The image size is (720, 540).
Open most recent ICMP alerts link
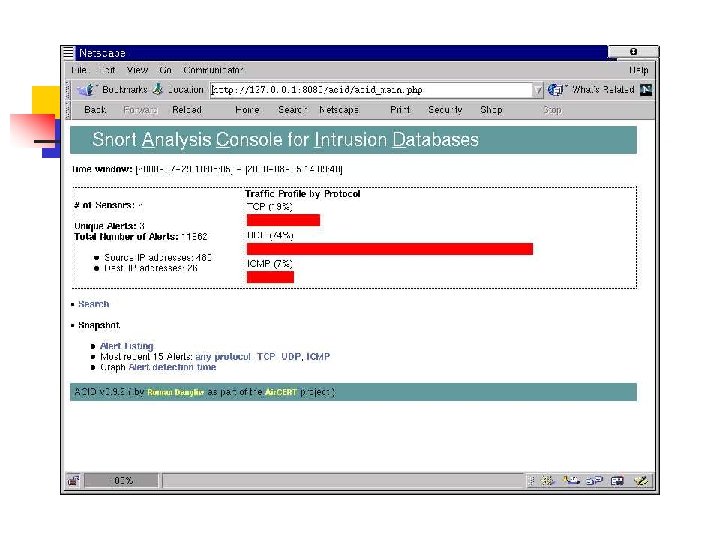pyautogui.click(x=318, y=357)
